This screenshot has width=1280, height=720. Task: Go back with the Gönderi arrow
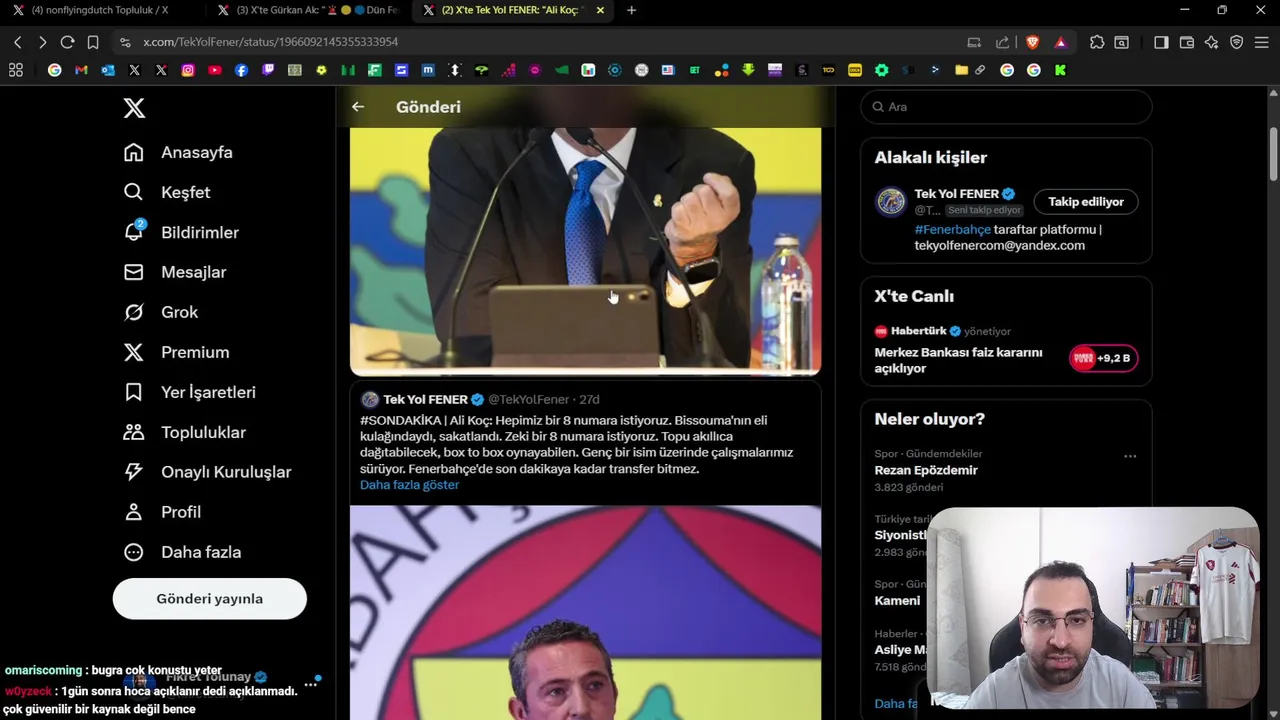click(x=358, y=107)
